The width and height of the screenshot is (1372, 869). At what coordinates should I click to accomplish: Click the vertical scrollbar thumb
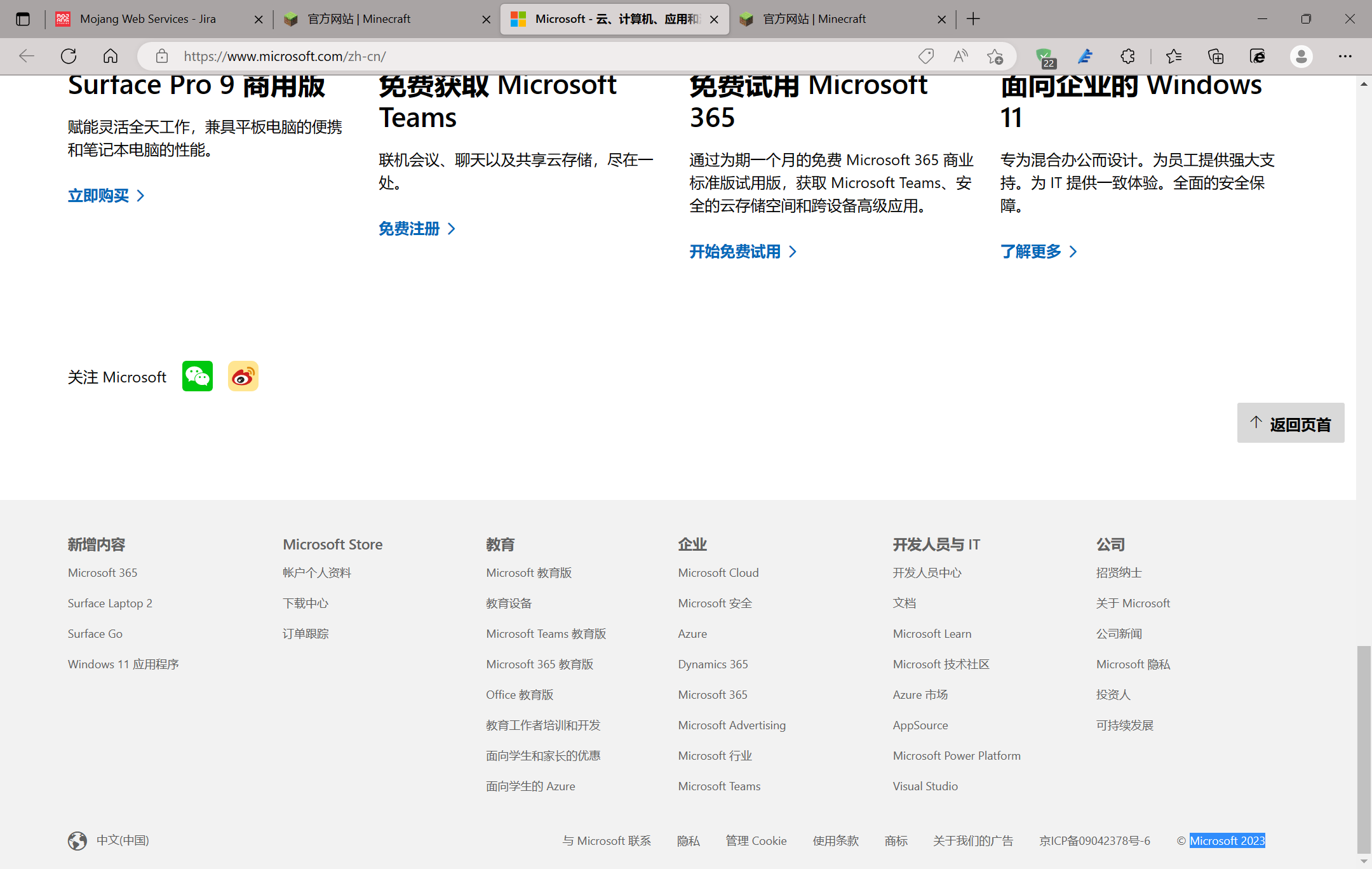click(x=1363, y=750)
